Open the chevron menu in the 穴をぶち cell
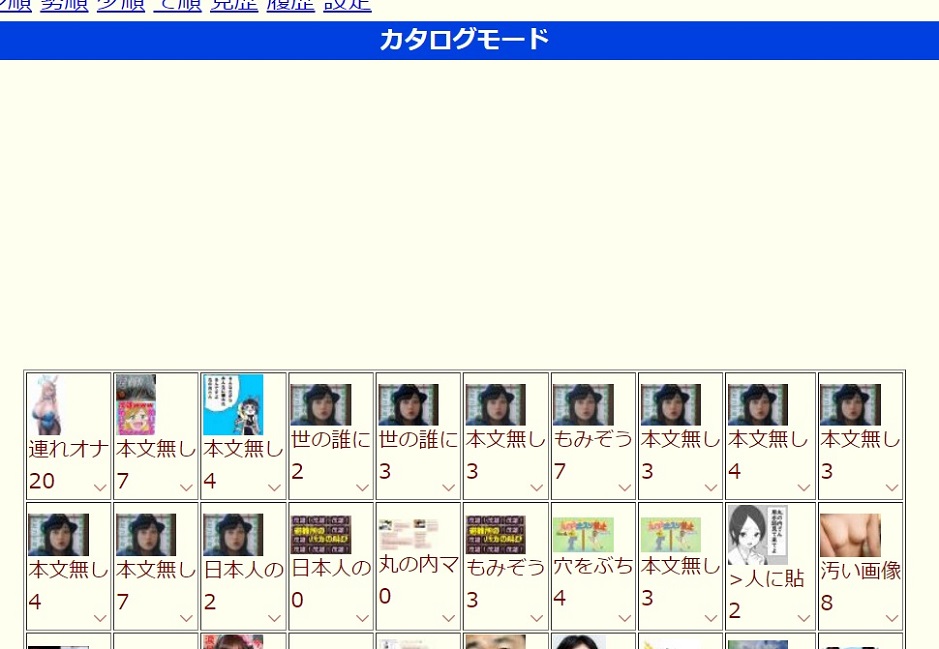This screenshot has height=649, width=939. 624,618
